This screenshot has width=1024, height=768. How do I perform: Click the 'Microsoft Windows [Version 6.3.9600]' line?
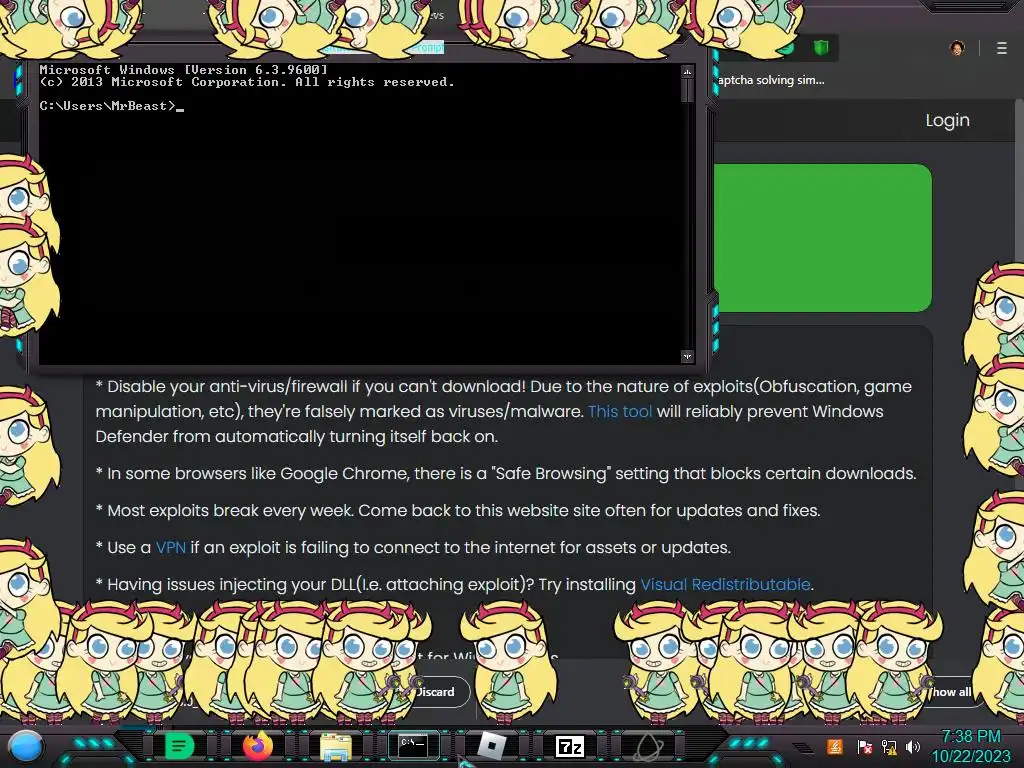tap(184, 69)
